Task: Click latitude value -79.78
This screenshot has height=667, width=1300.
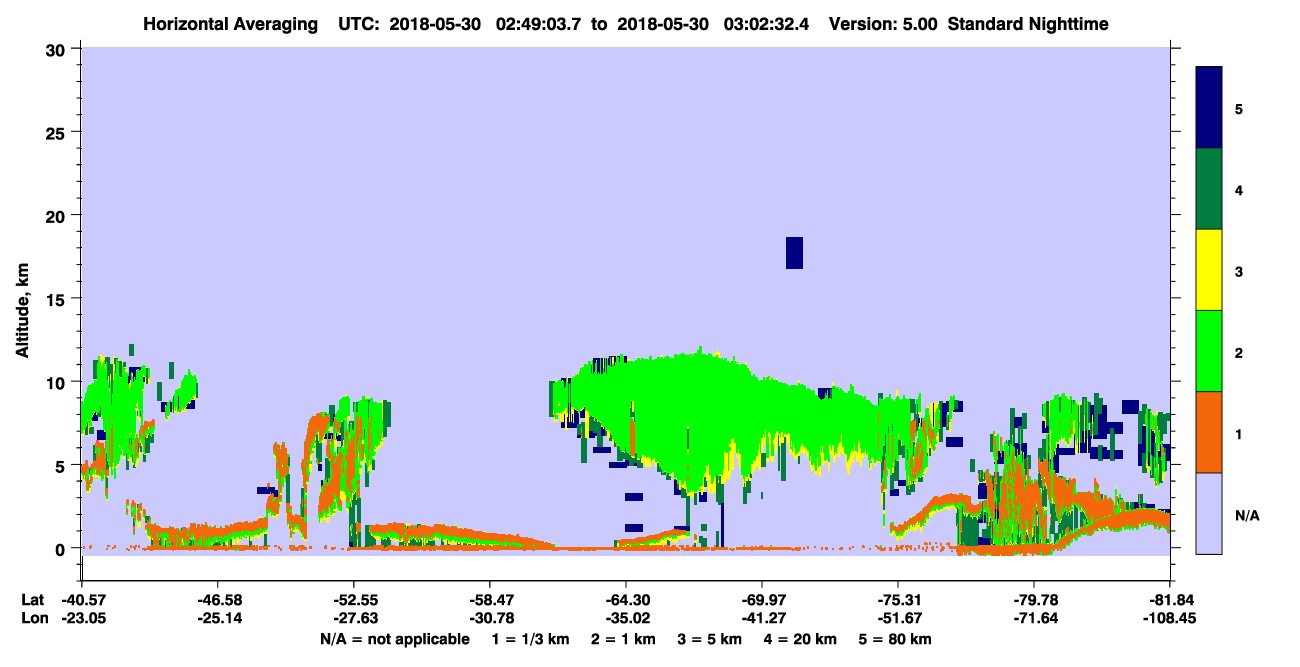Action: [1034, 600]
